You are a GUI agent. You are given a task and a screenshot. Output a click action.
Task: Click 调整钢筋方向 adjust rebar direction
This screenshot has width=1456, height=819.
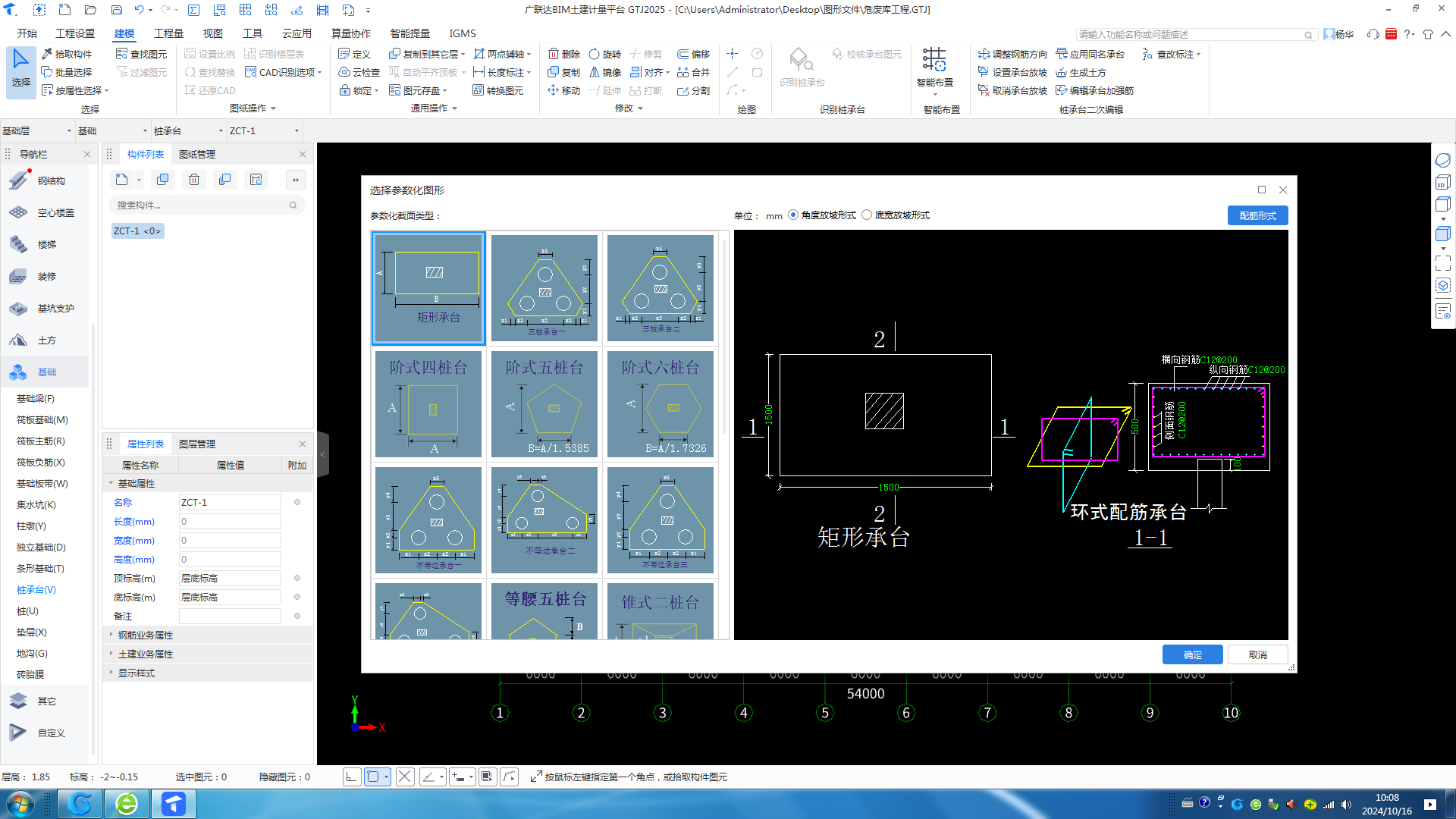1012,54
